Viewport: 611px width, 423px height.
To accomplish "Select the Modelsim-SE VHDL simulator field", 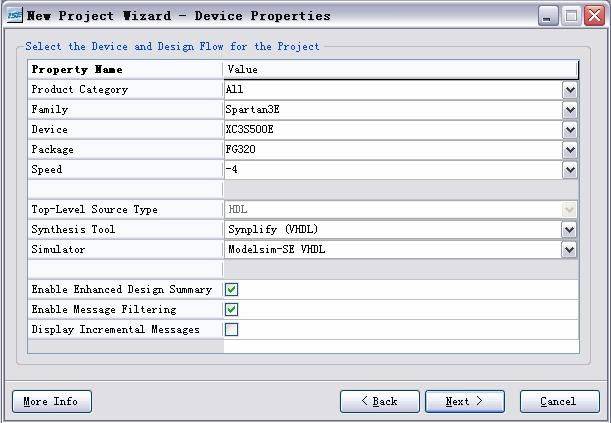I will click(x=393, y=250).
